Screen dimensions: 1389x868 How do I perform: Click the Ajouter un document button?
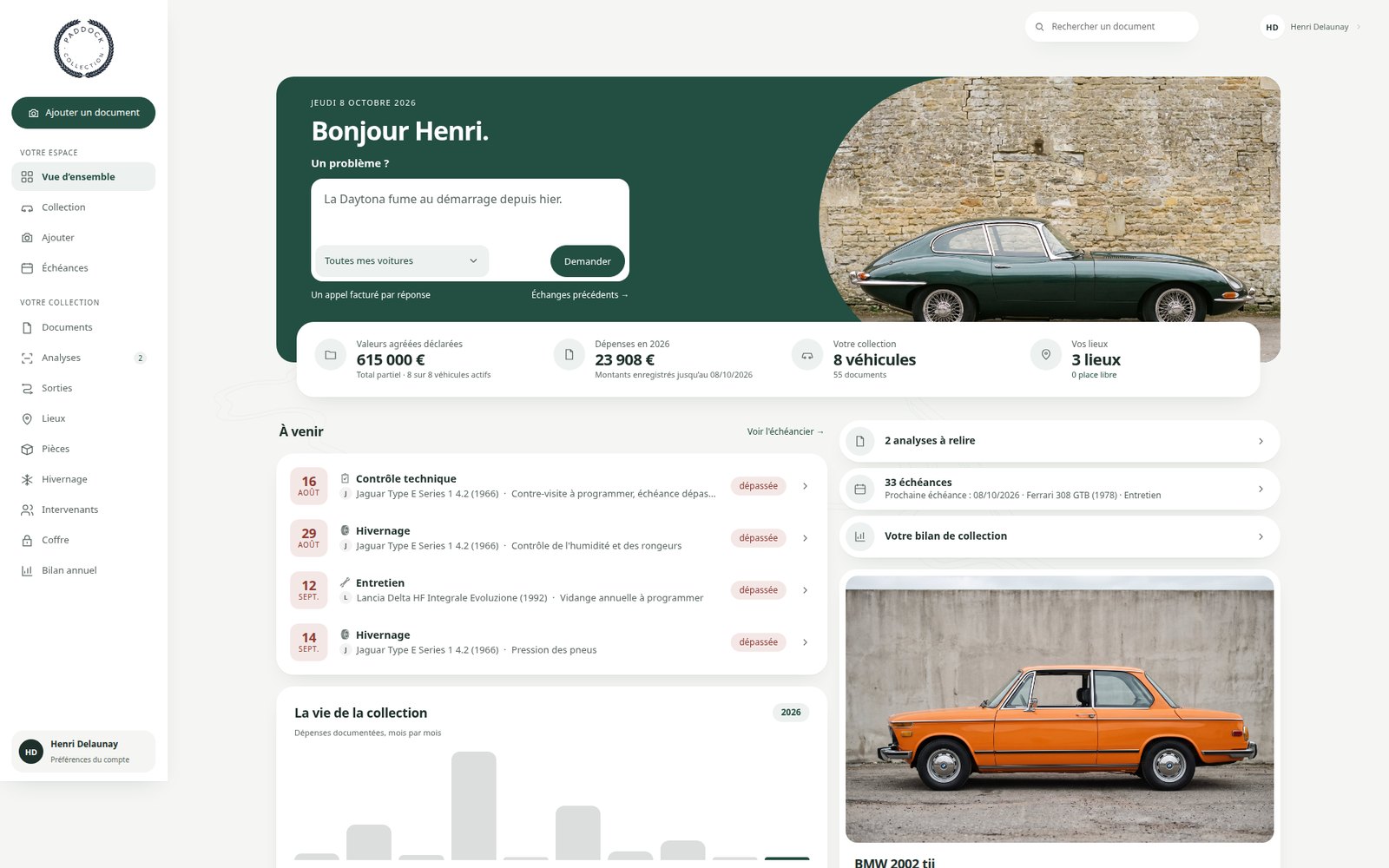(x=83, y=113)
